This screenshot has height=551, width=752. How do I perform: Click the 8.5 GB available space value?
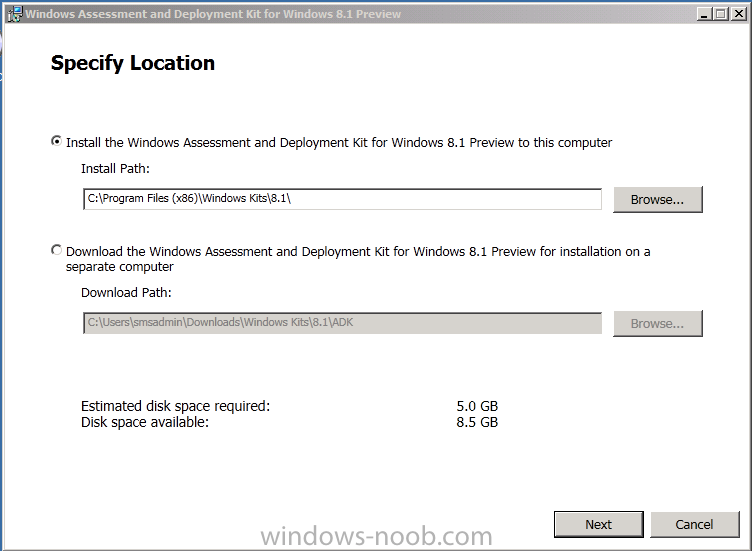(477, 422)
